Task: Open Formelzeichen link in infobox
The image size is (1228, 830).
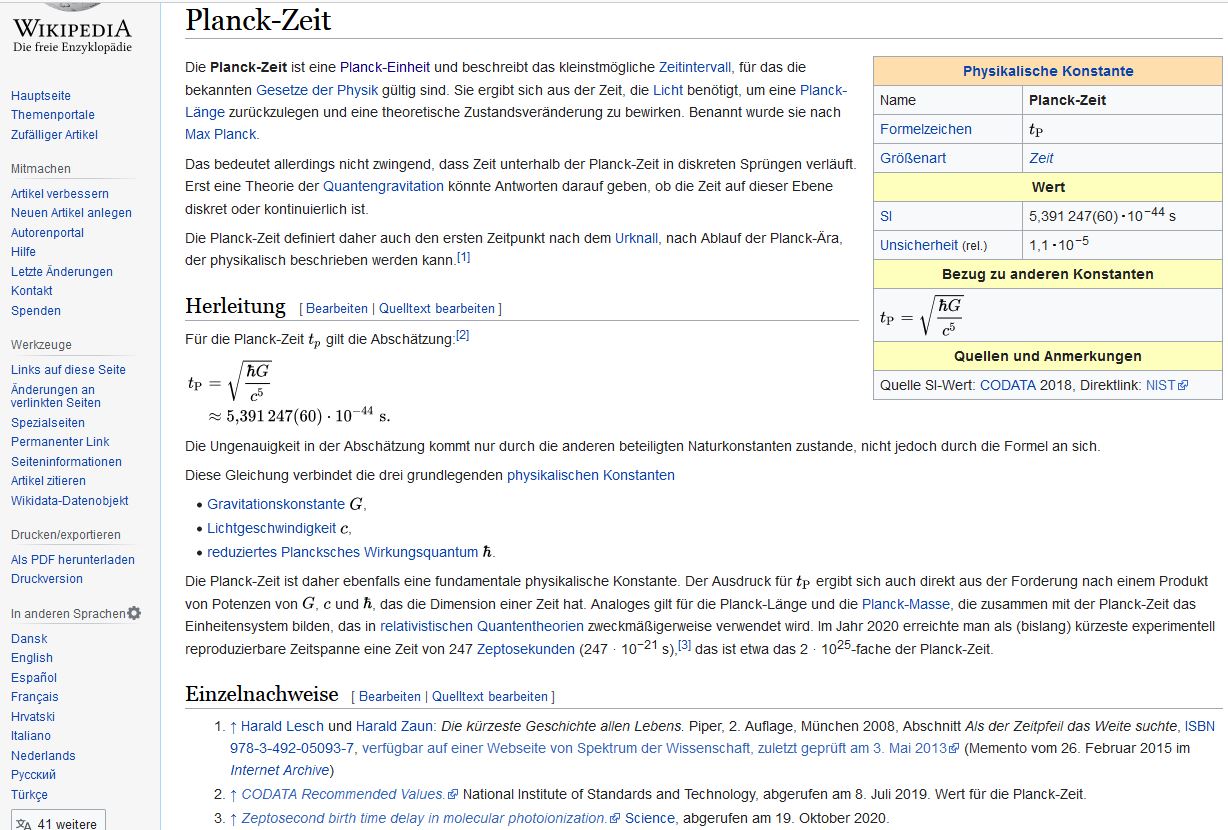Action: click(x=925, y=129)
